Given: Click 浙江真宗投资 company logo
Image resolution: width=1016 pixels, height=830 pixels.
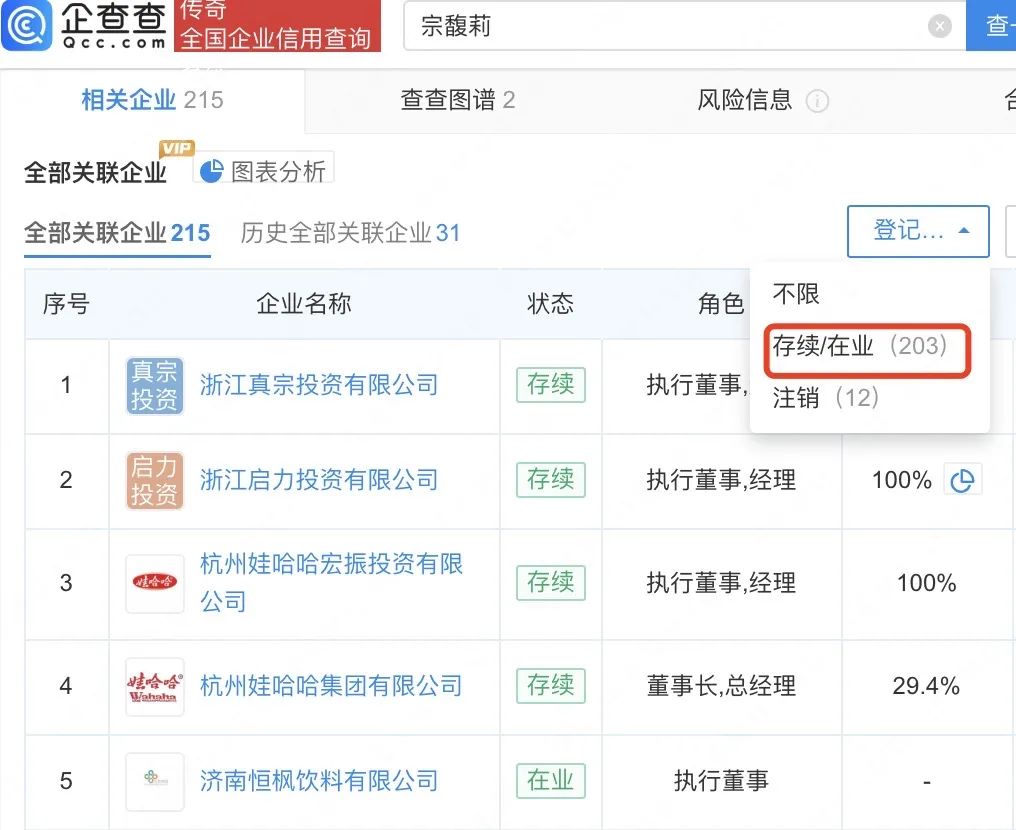Looking at the screenshot, I should [154, 385].
